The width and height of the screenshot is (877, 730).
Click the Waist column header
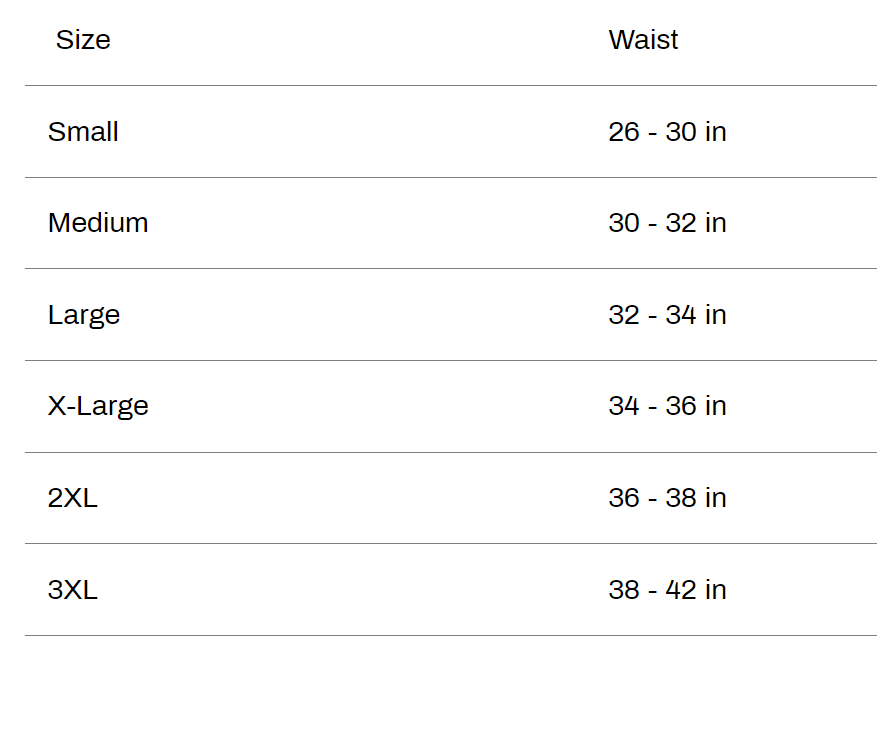(x=643, y=40)
